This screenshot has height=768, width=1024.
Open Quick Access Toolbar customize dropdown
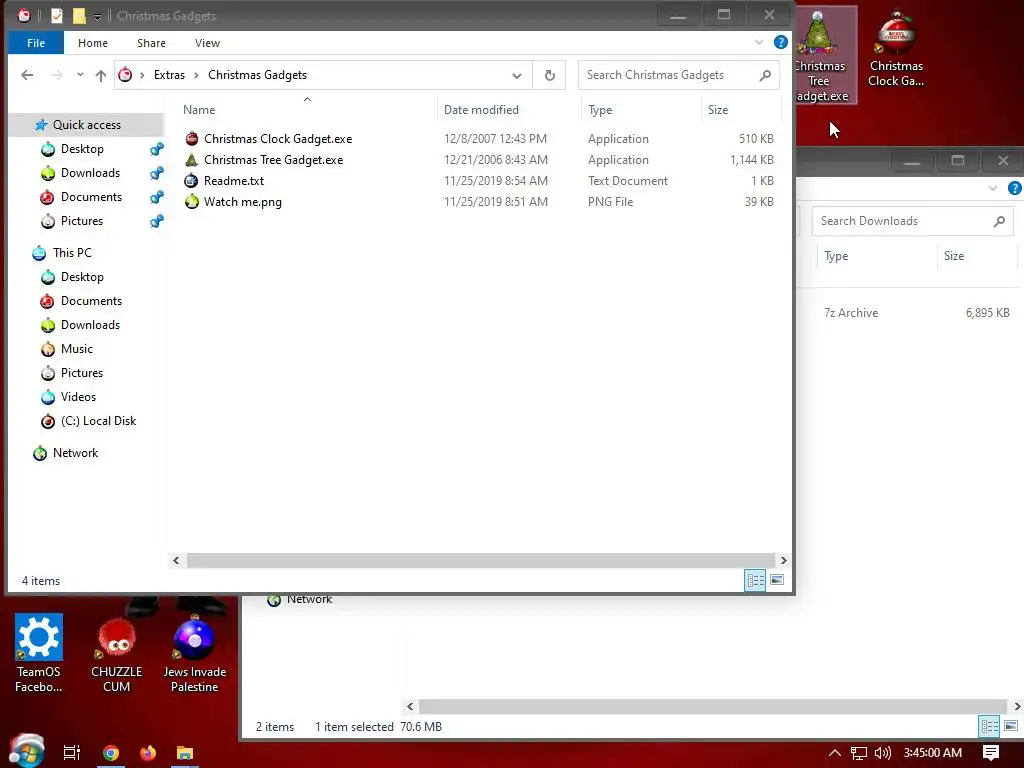point(97,16)
